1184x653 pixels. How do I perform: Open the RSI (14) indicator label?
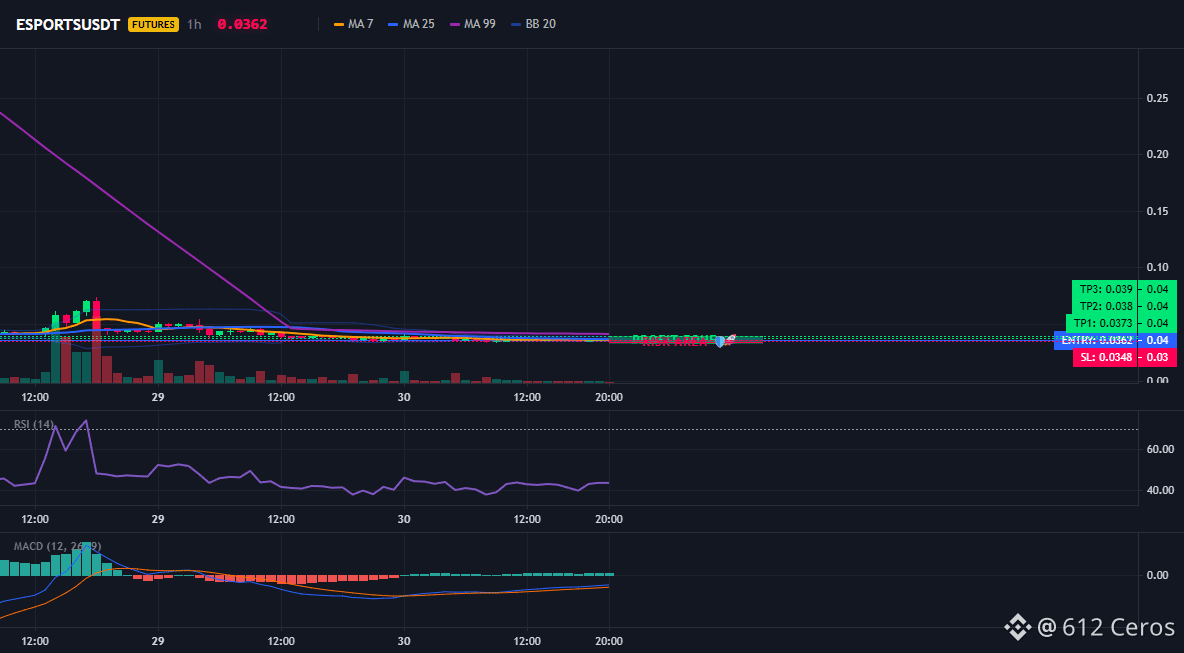pos(34,424)
